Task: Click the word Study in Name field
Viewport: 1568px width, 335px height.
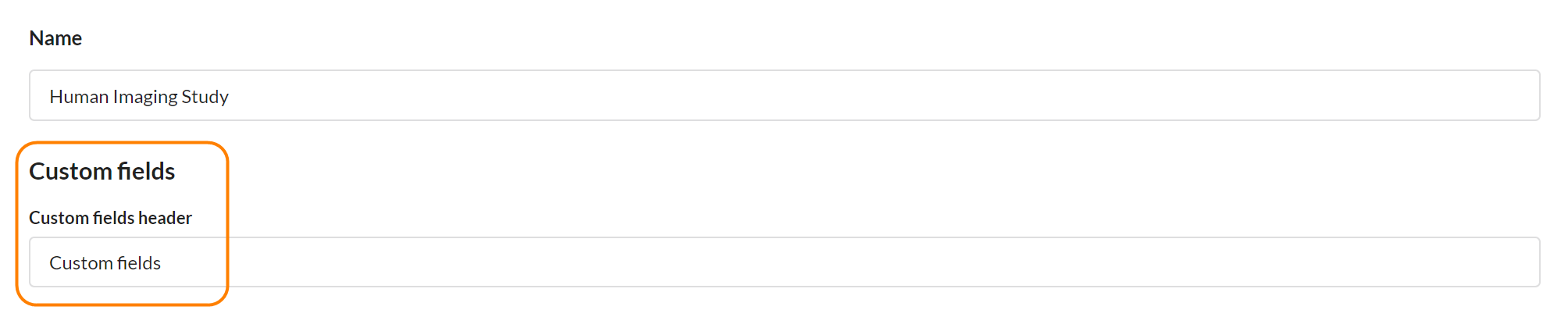Action: (205, 97)
